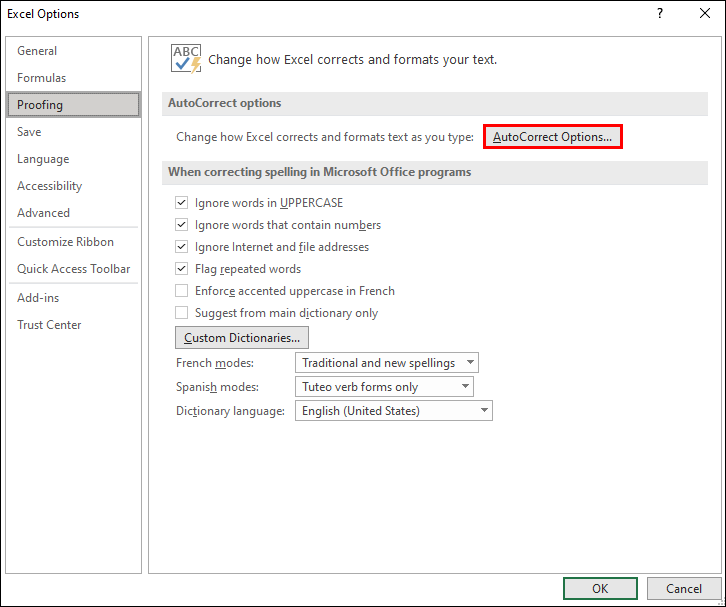This screenshot has height=607, width=726.
Task: Click the AutoCorrect options section header
Action: (x=435, y=103)
